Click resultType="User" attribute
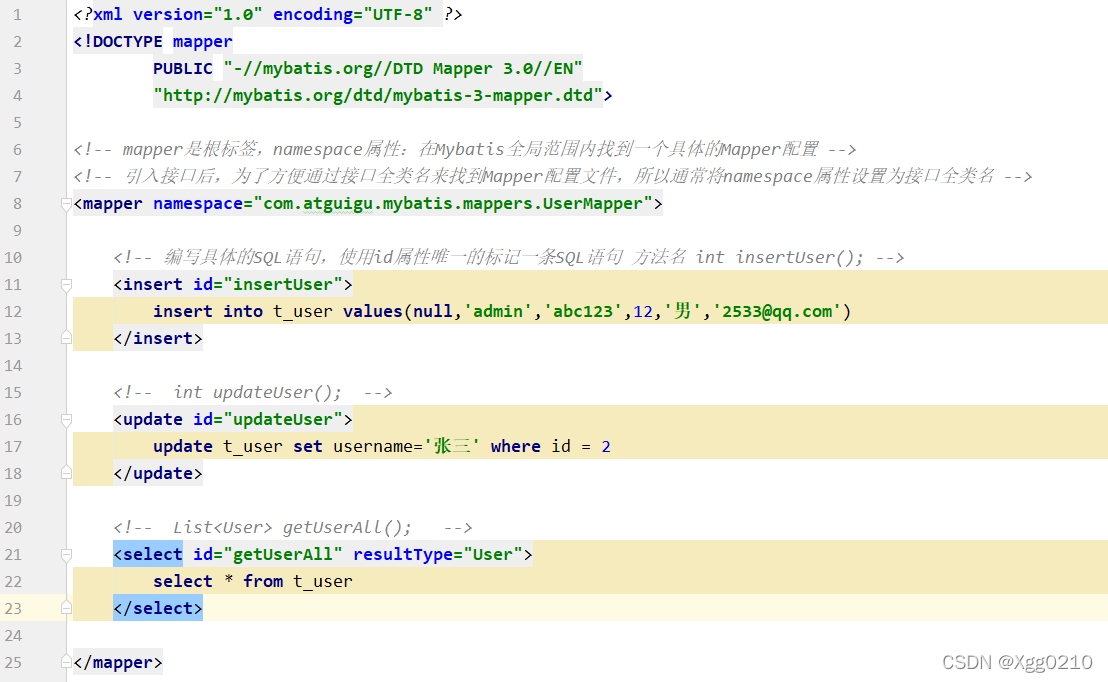This screenshot has width=1108, height=682. [437, 555]
